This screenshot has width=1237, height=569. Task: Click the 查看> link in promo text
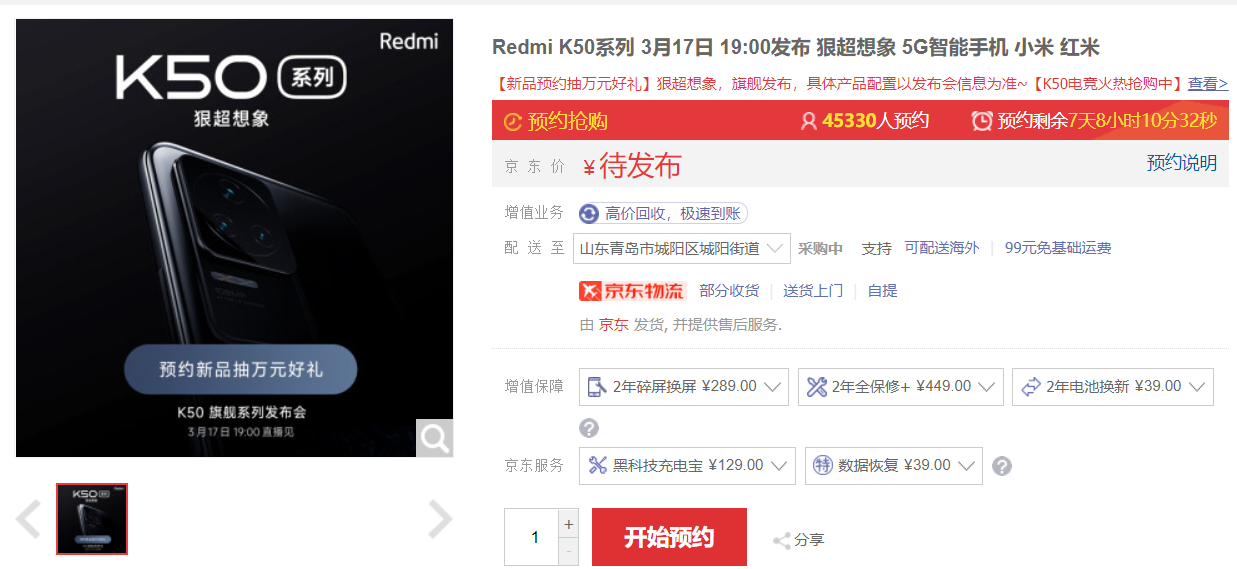(x=1208, y=84)
